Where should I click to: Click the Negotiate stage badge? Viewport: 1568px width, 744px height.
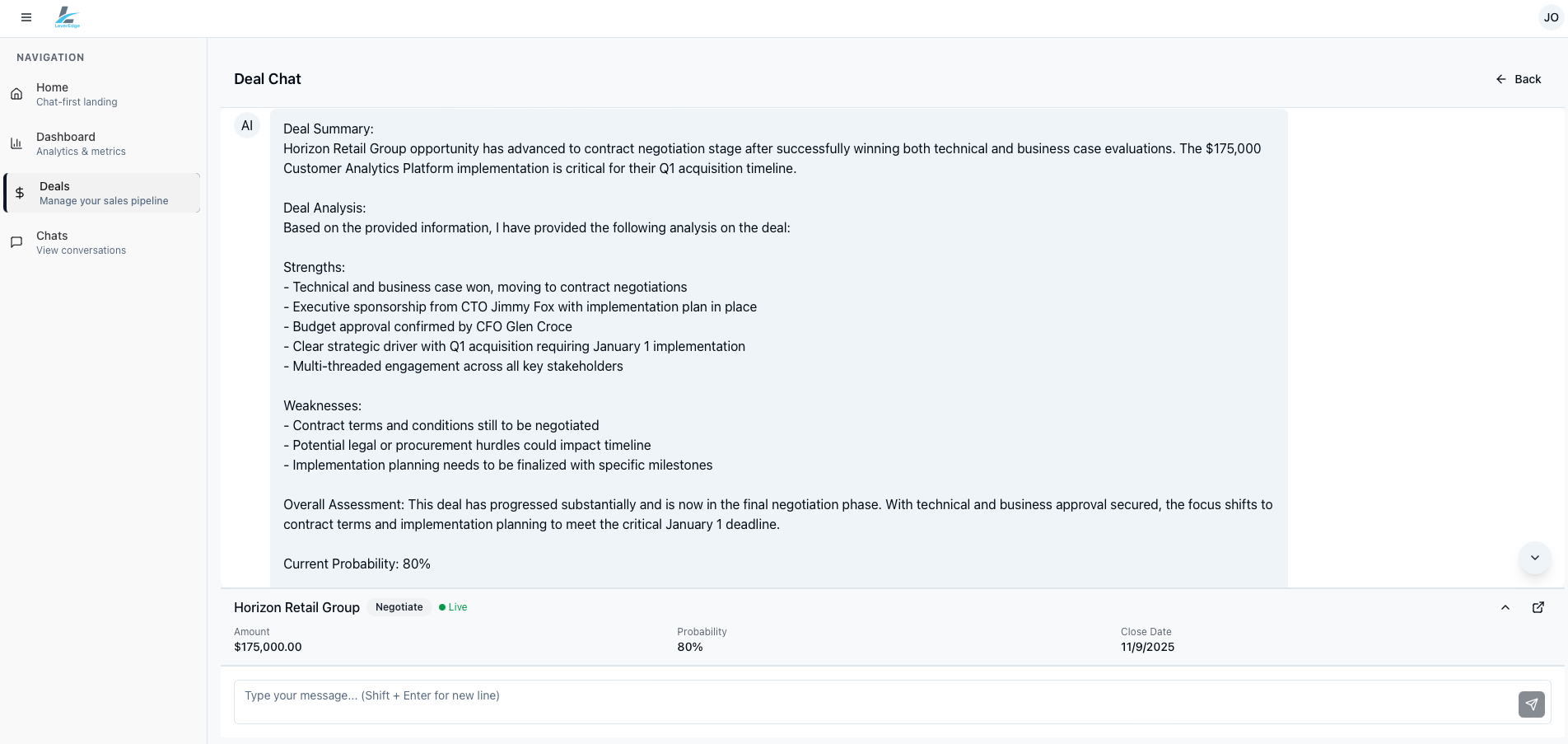399,607
